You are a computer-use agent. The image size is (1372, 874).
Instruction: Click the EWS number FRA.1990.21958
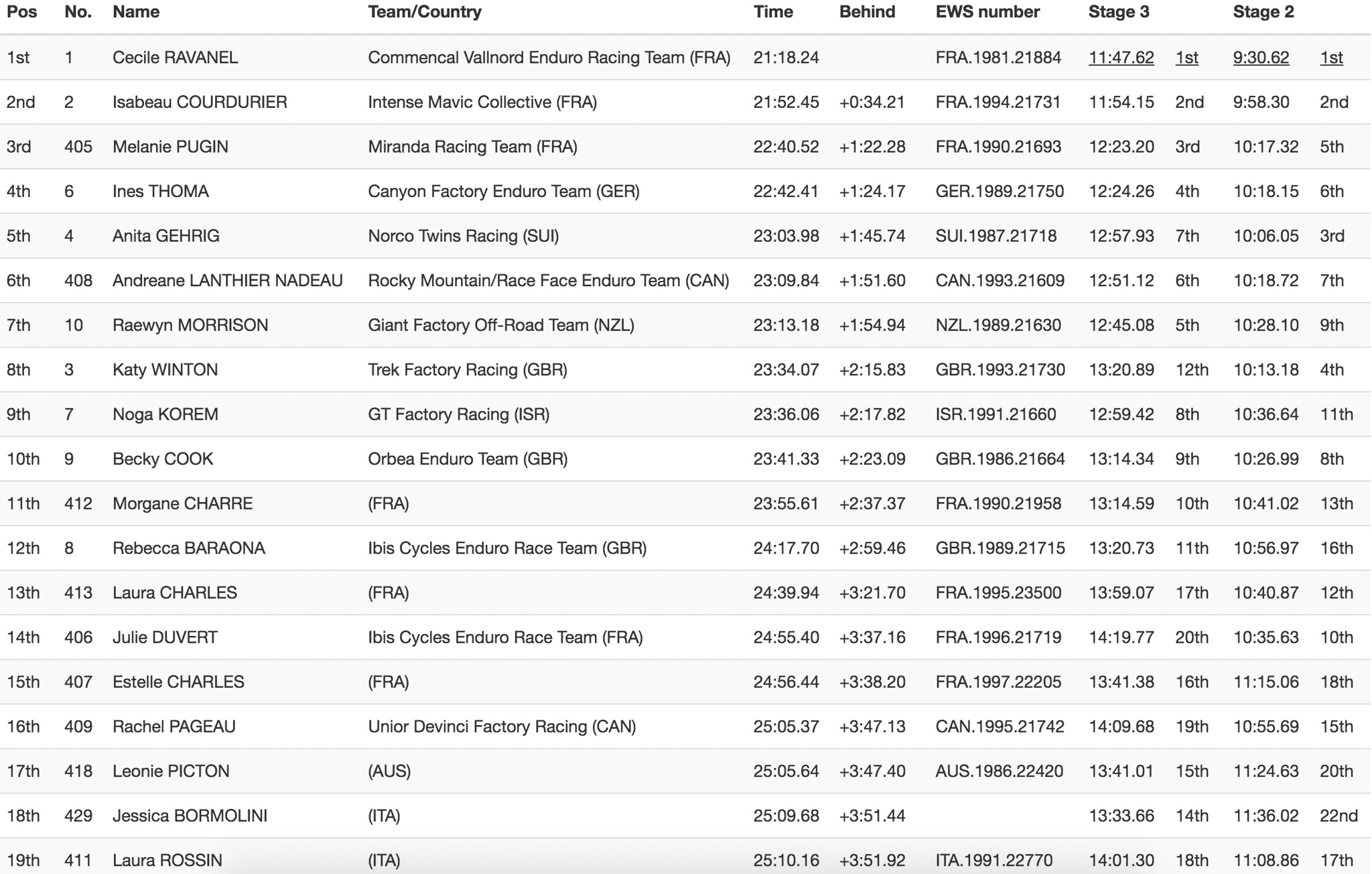[x=998, y=503]
